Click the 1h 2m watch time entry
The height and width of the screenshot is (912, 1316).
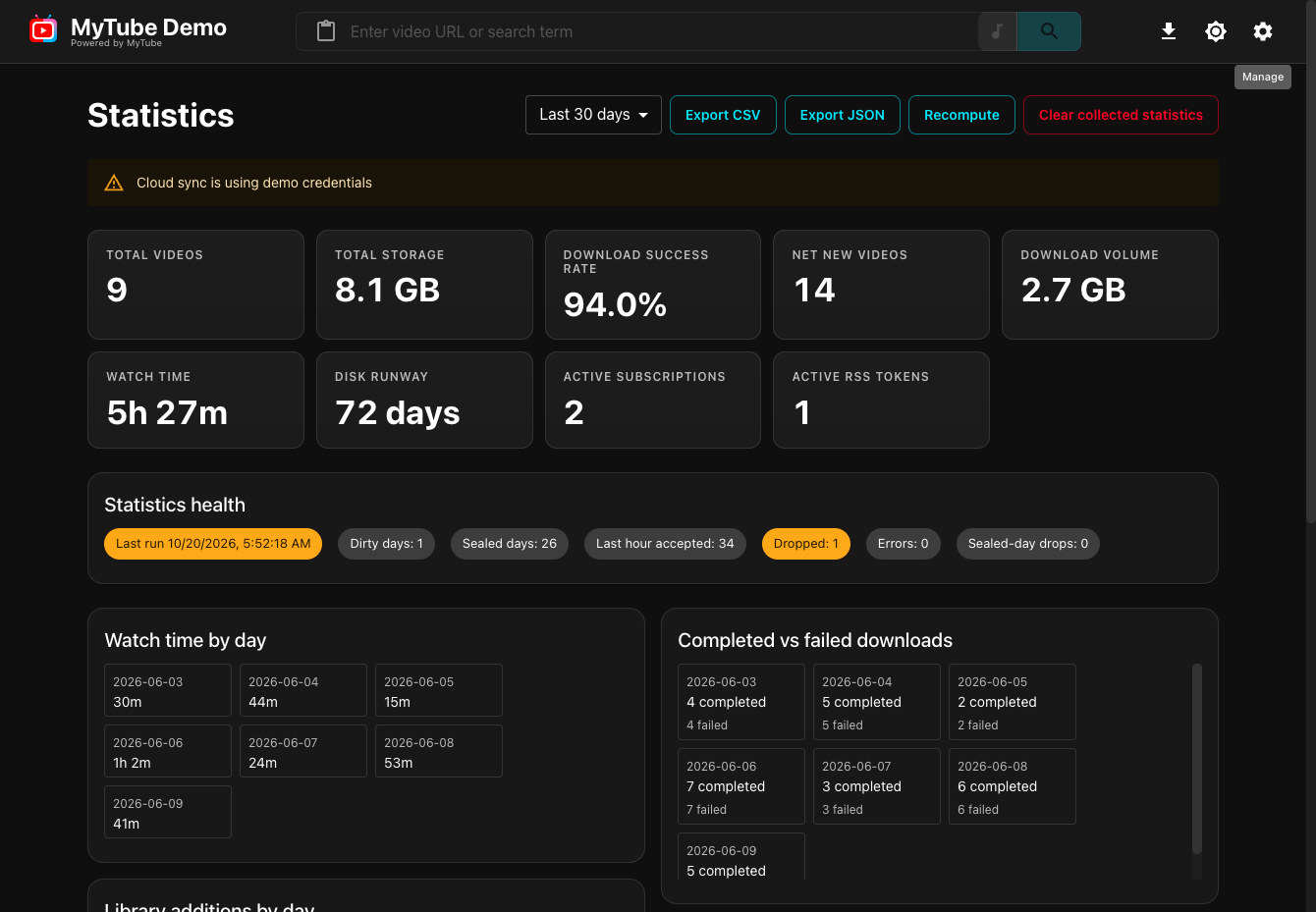coord(168,751)
